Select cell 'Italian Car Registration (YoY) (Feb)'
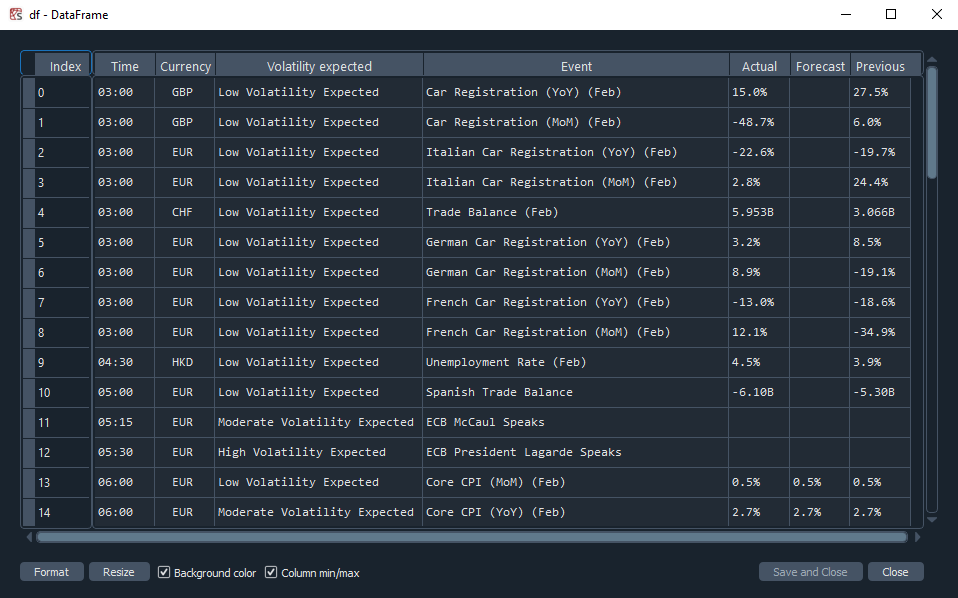Image resolution: width=958 pixels, height=598 pixels. 576,152
